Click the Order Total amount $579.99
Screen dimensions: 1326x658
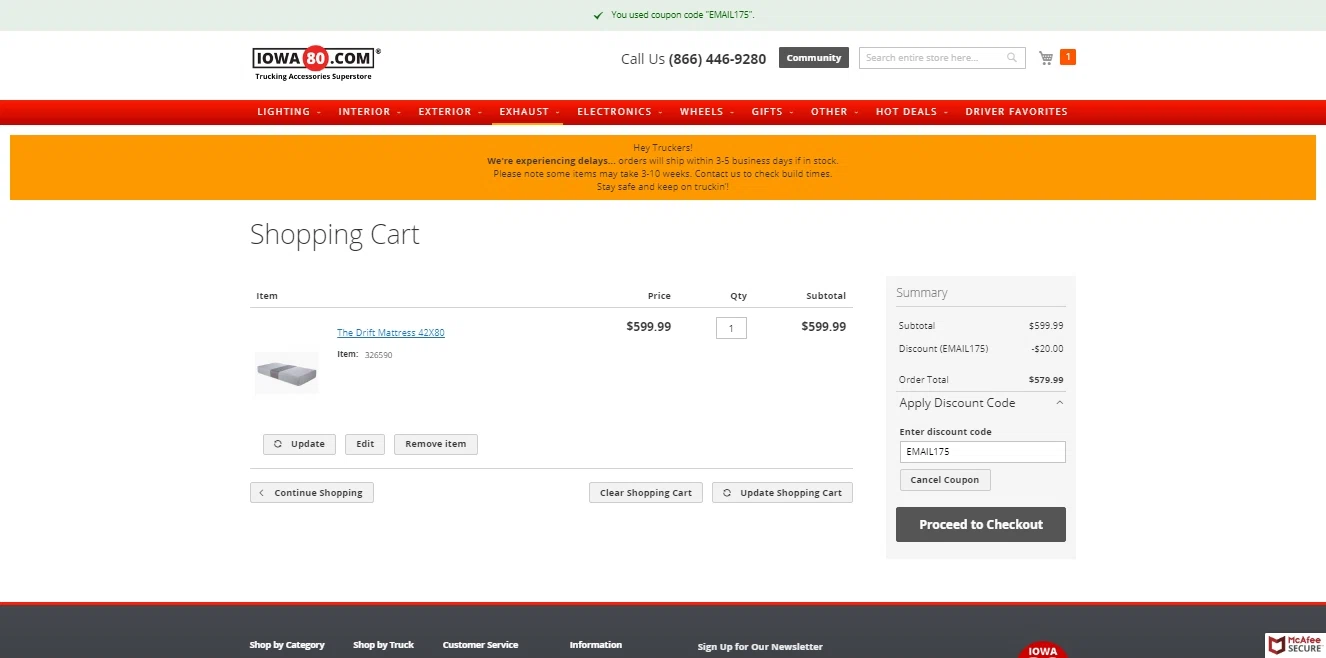[1046, 380]
